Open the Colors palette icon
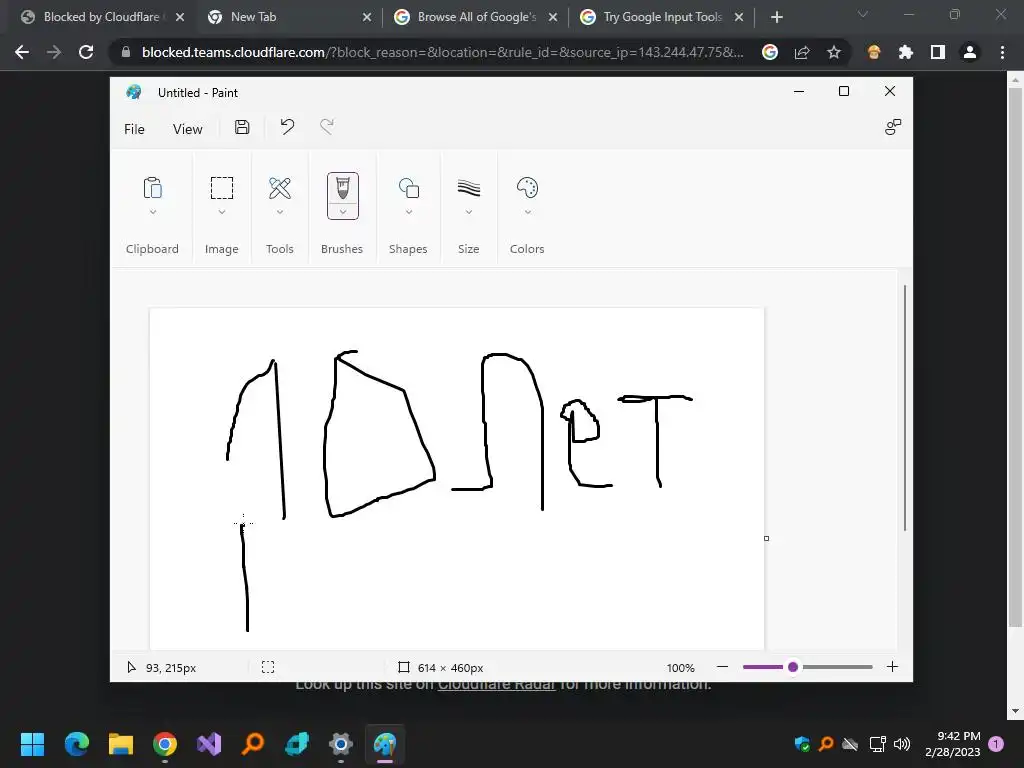This screenshot has height=768, width=1024. pyautogui.click(x=527, y=188)
